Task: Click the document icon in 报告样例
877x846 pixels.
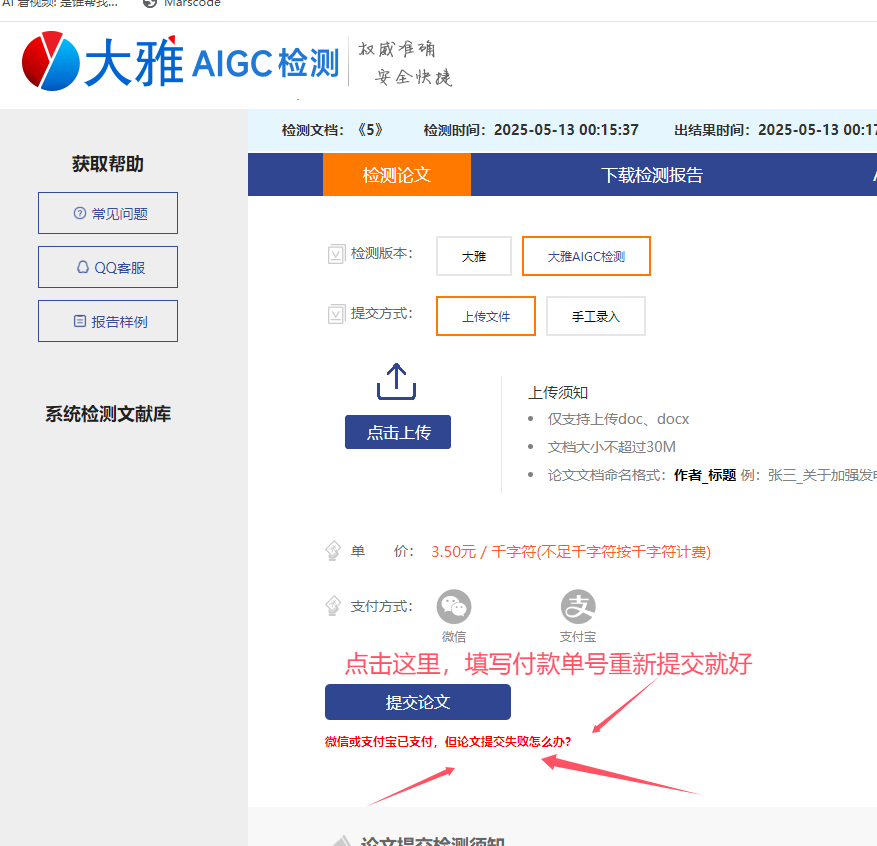Action: tap(80, 321)
